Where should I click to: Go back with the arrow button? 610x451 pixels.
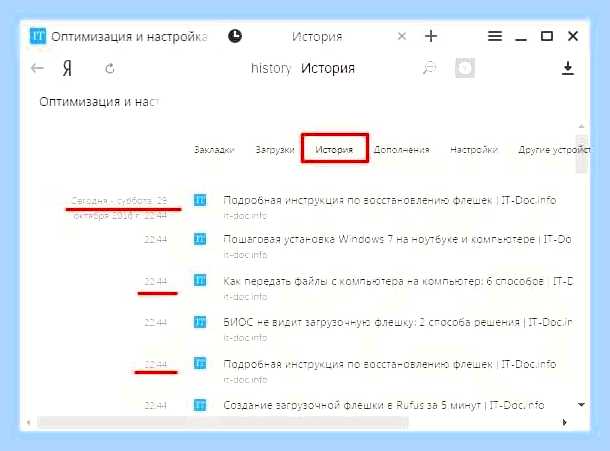tap(37, 68)
